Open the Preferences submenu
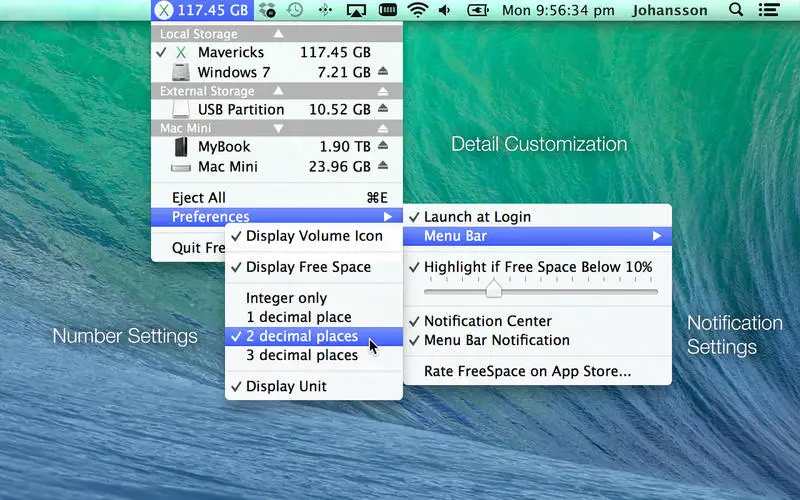 (x=277, y=217)
